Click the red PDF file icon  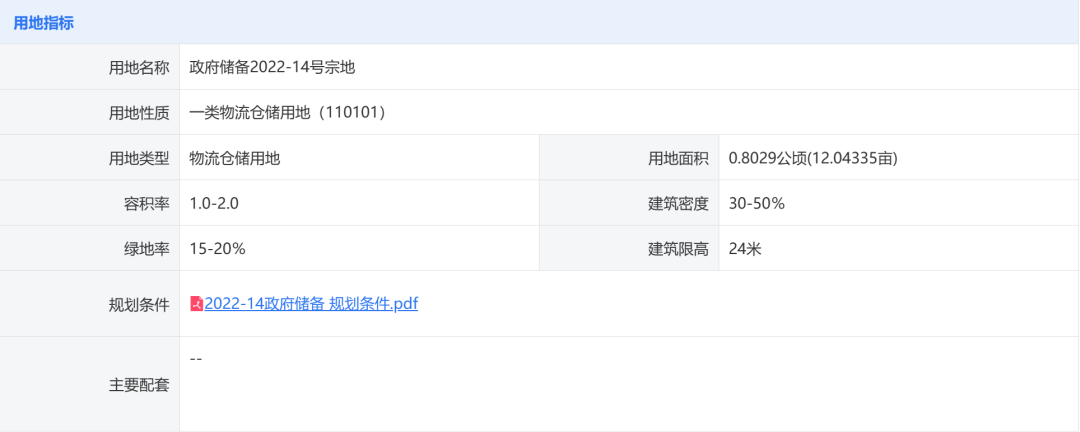coord(196,304)
